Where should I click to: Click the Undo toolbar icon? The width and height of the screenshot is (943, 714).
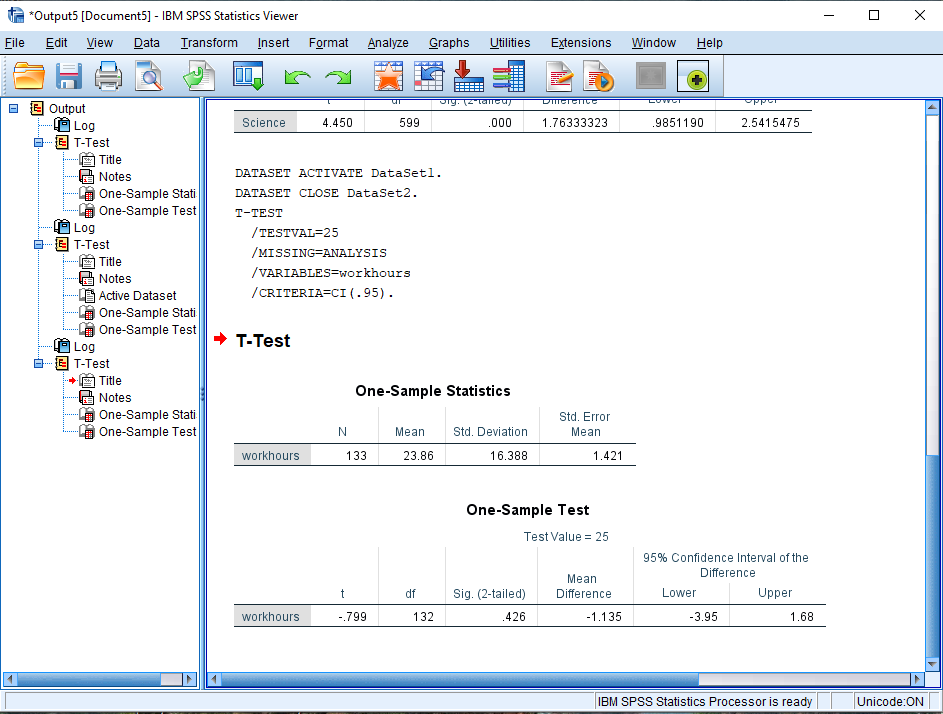[295, 76]
